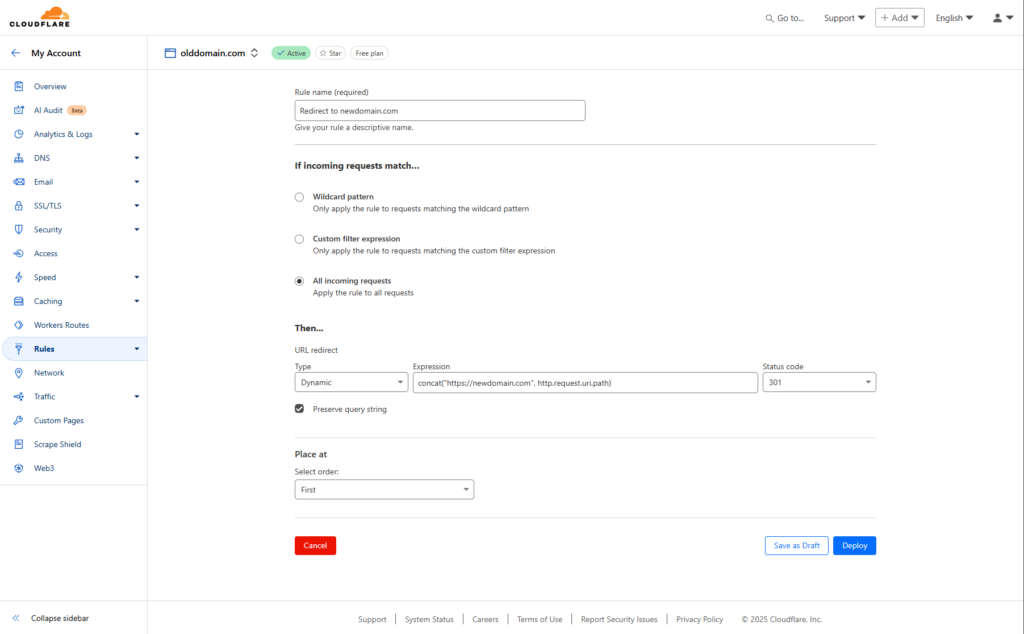
Task: Expand the Traffic submenu arrow
Action: 136,396
